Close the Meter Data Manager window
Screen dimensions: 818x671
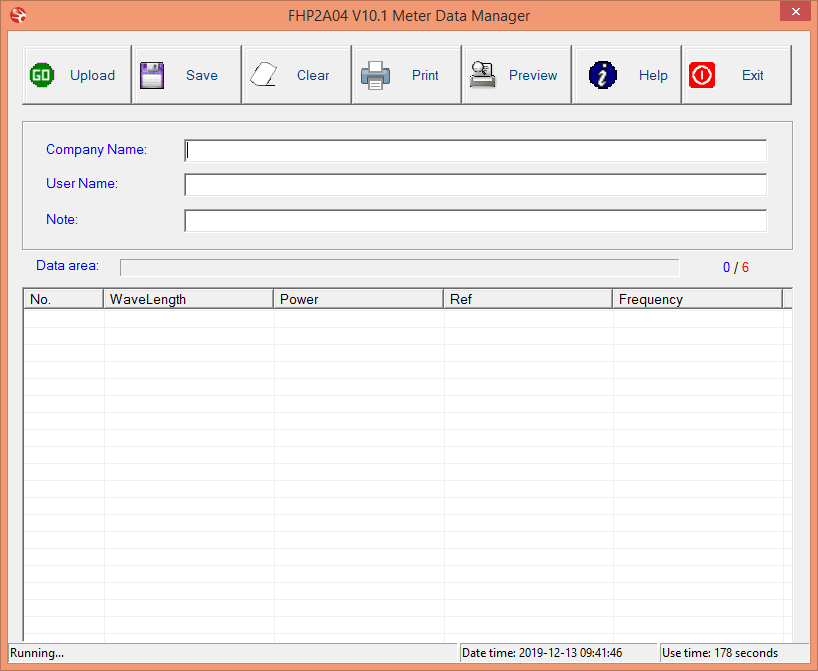(796, 11)
